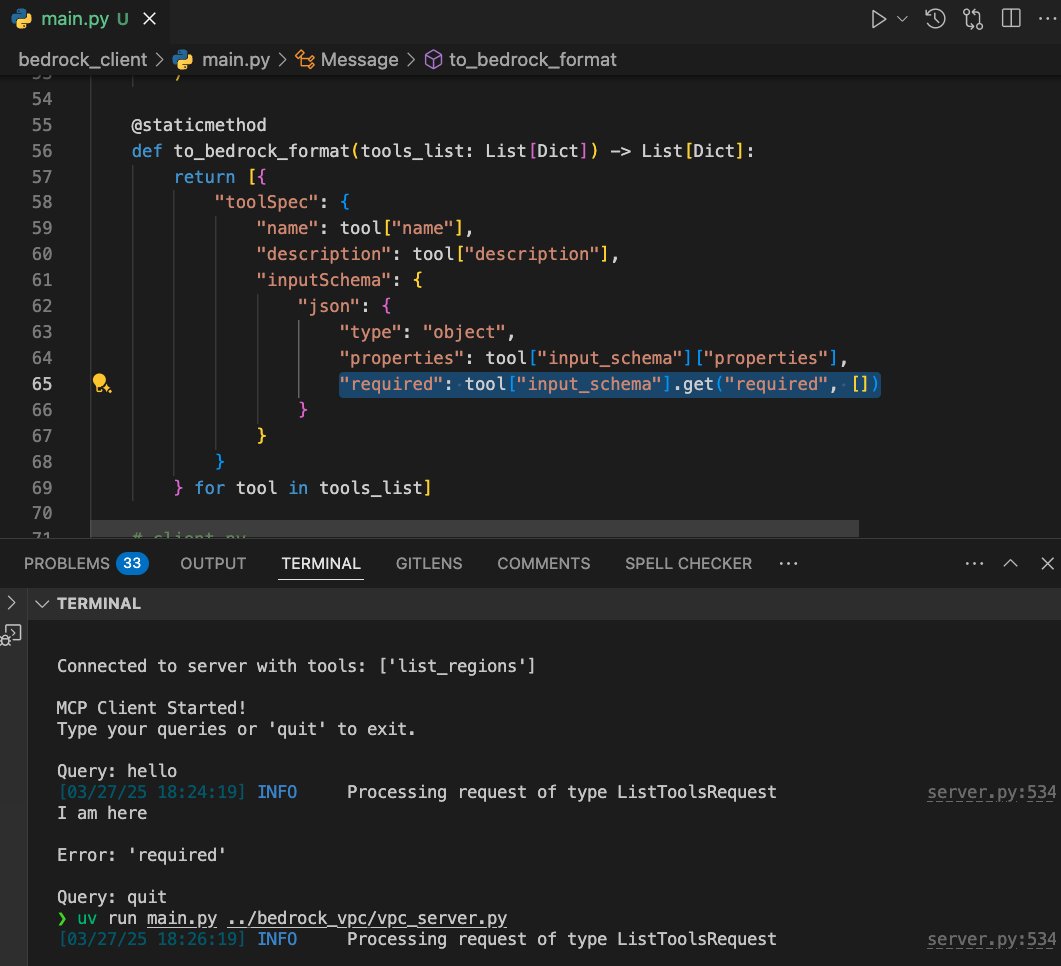Switch to the PROBLEMS panel tab
Viewport: 1061px width, 966px height.
[66, 564]
